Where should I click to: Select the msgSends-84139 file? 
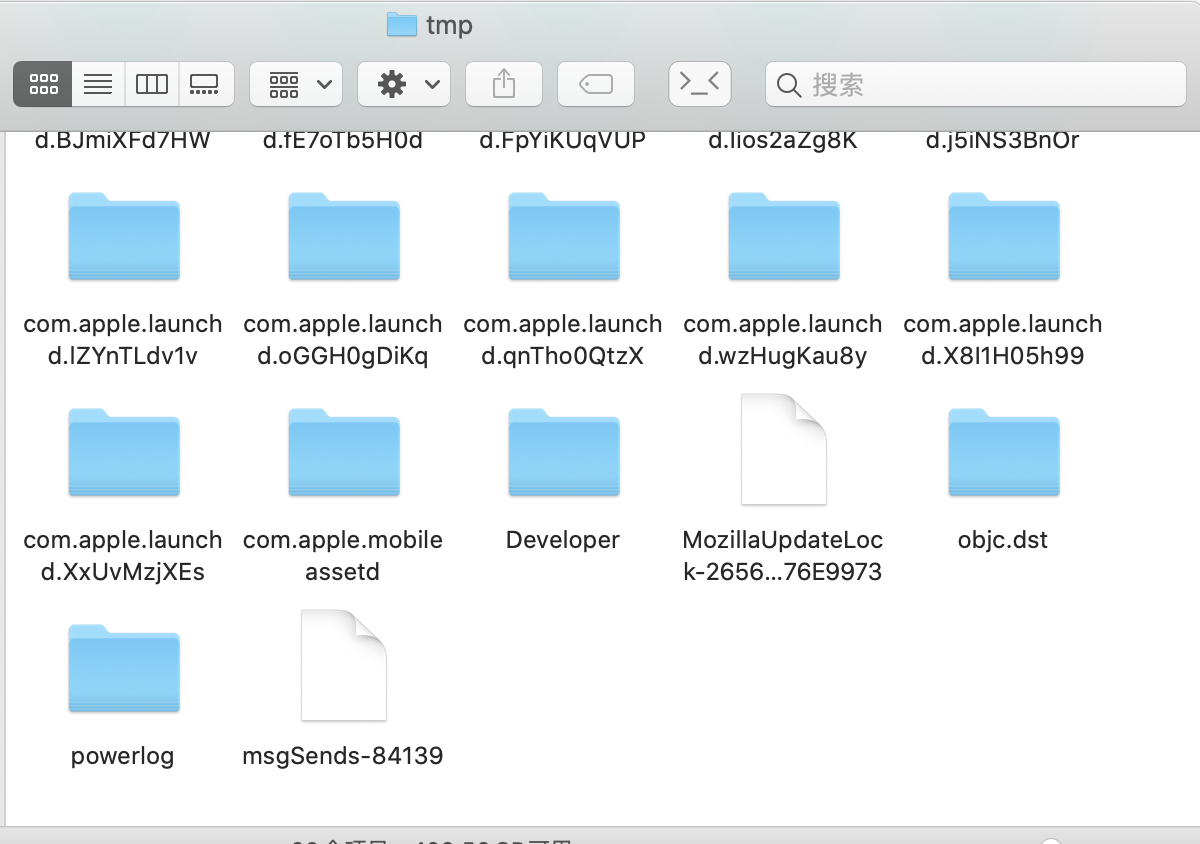(343, 666)
